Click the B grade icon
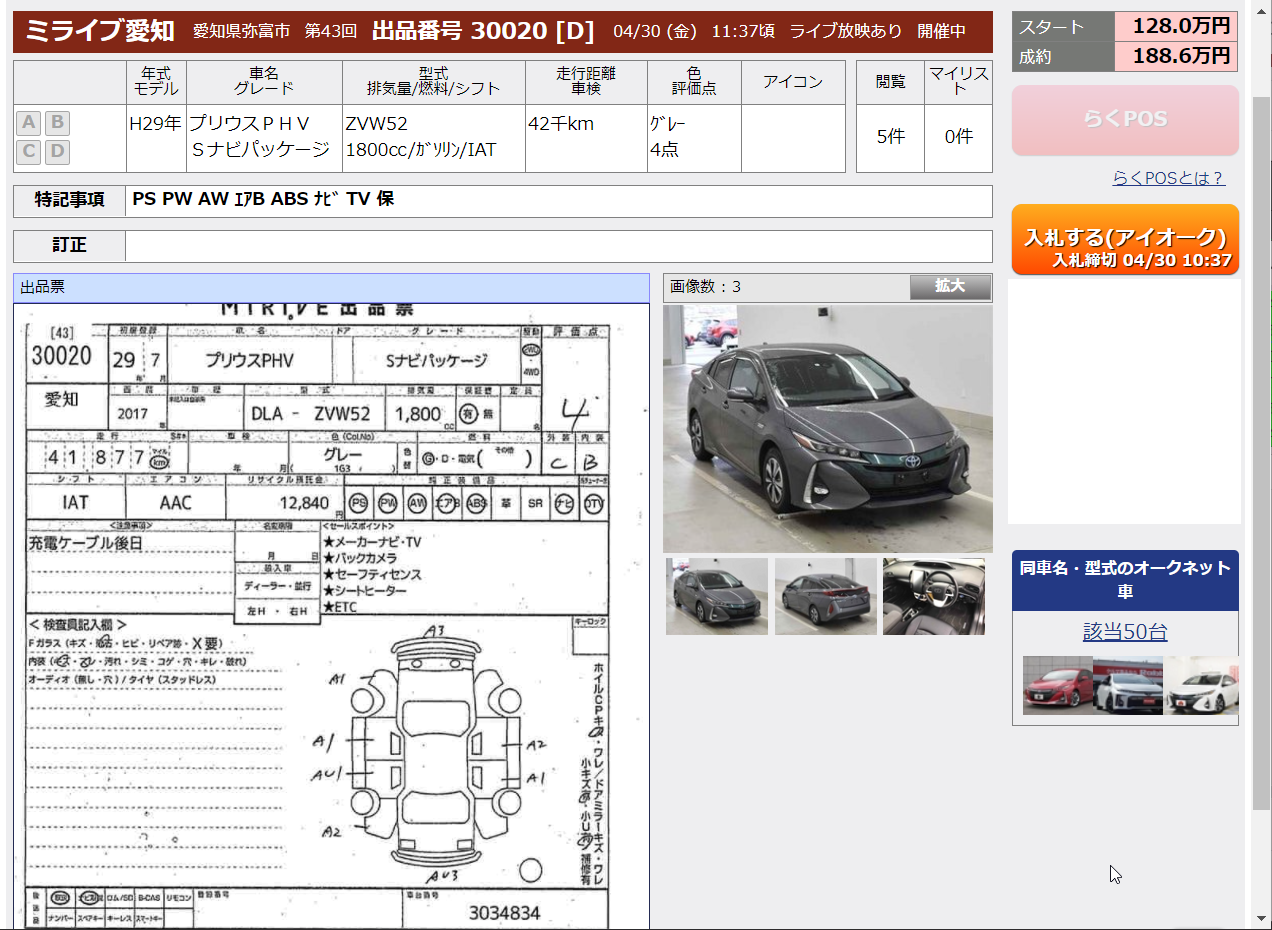Viewport: 1272px width, 930px height. (x=57, y=123)
